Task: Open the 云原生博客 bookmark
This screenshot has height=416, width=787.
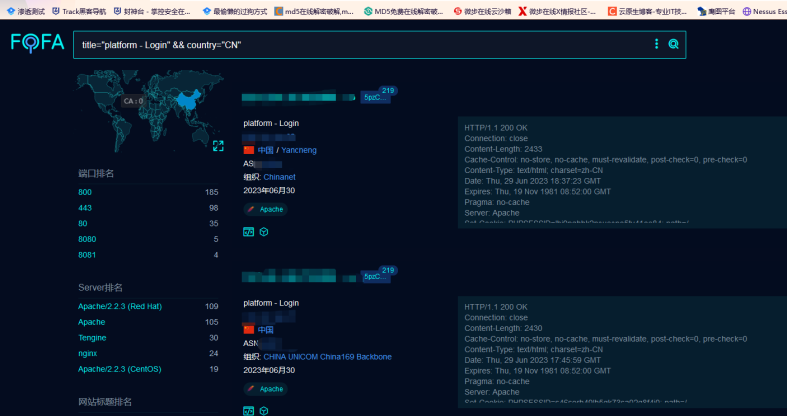Action: (x=647, y=11)
